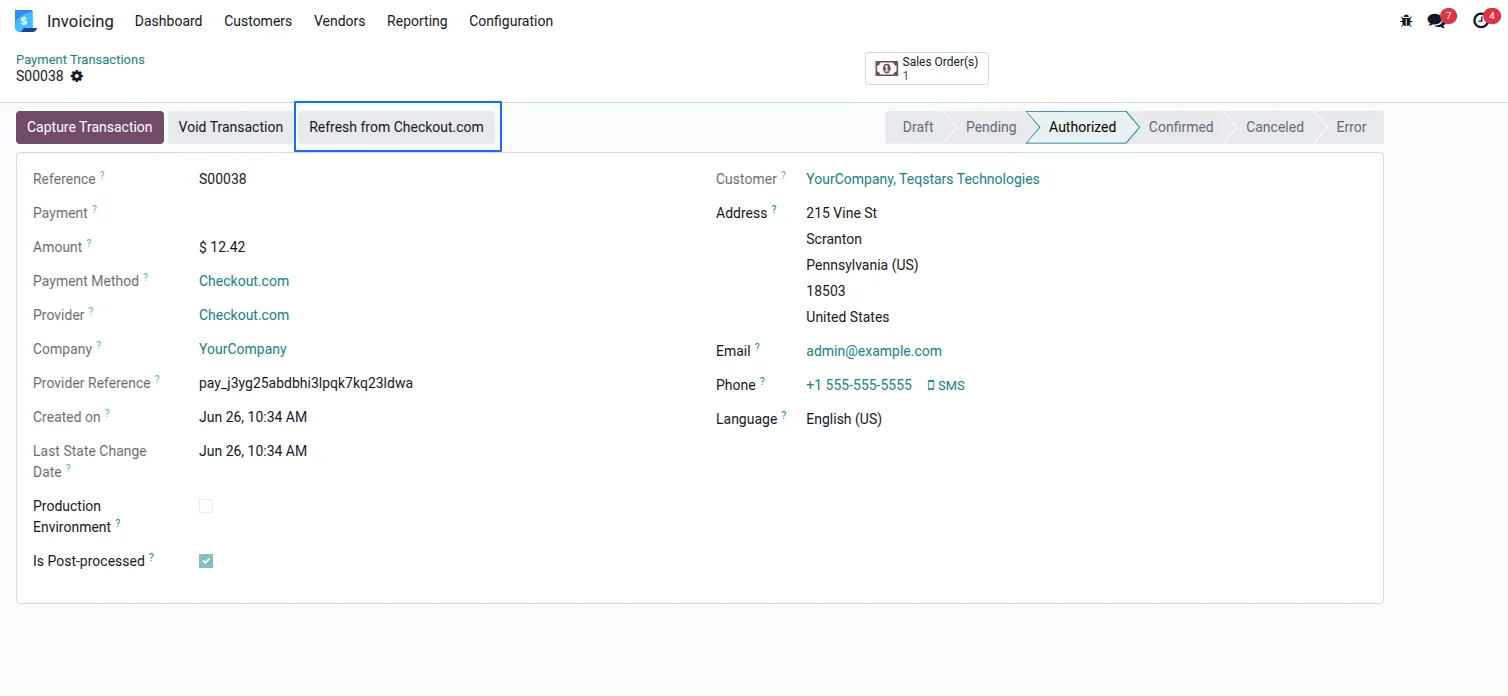This screenshot has height=696, width=1508.
Task: Show help tooltip for Customer field
Action: [x=783, y=175]
